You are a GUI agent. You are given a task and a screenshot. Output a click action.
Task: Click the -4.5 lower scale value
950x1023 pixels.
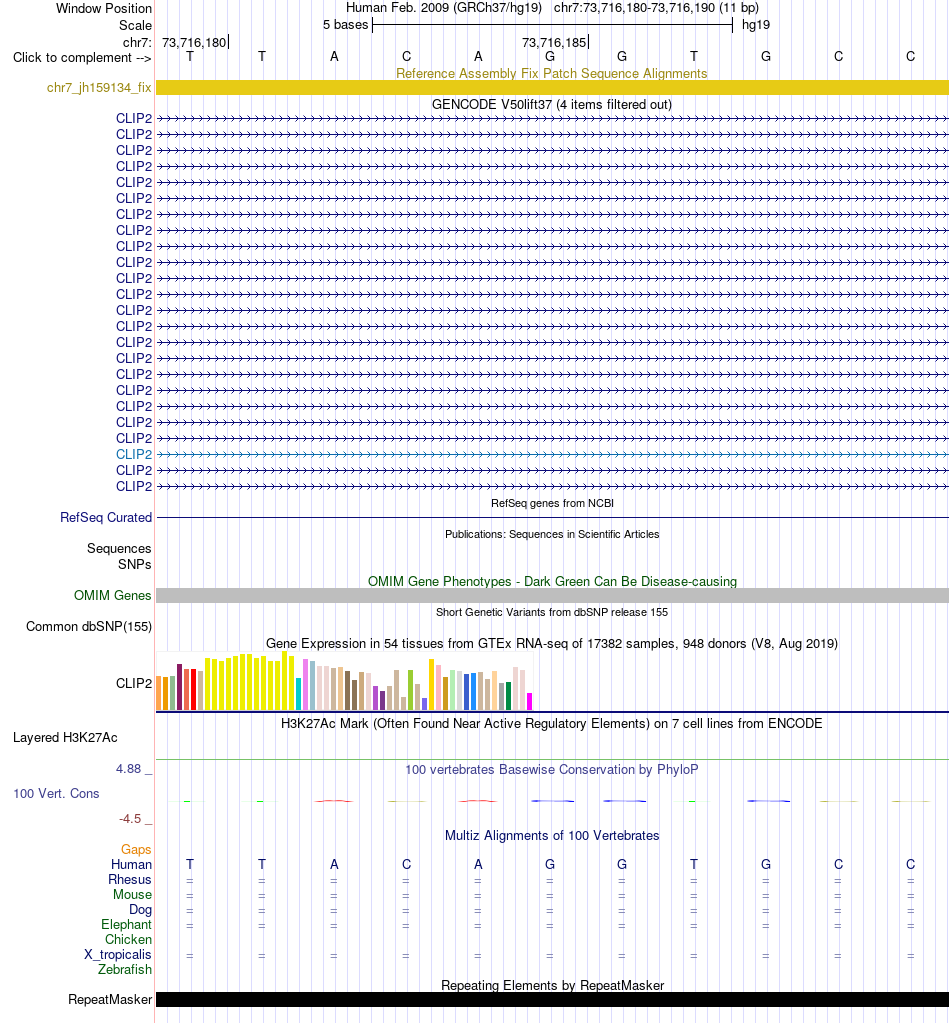pyautogui.click(x=130, y=819)
